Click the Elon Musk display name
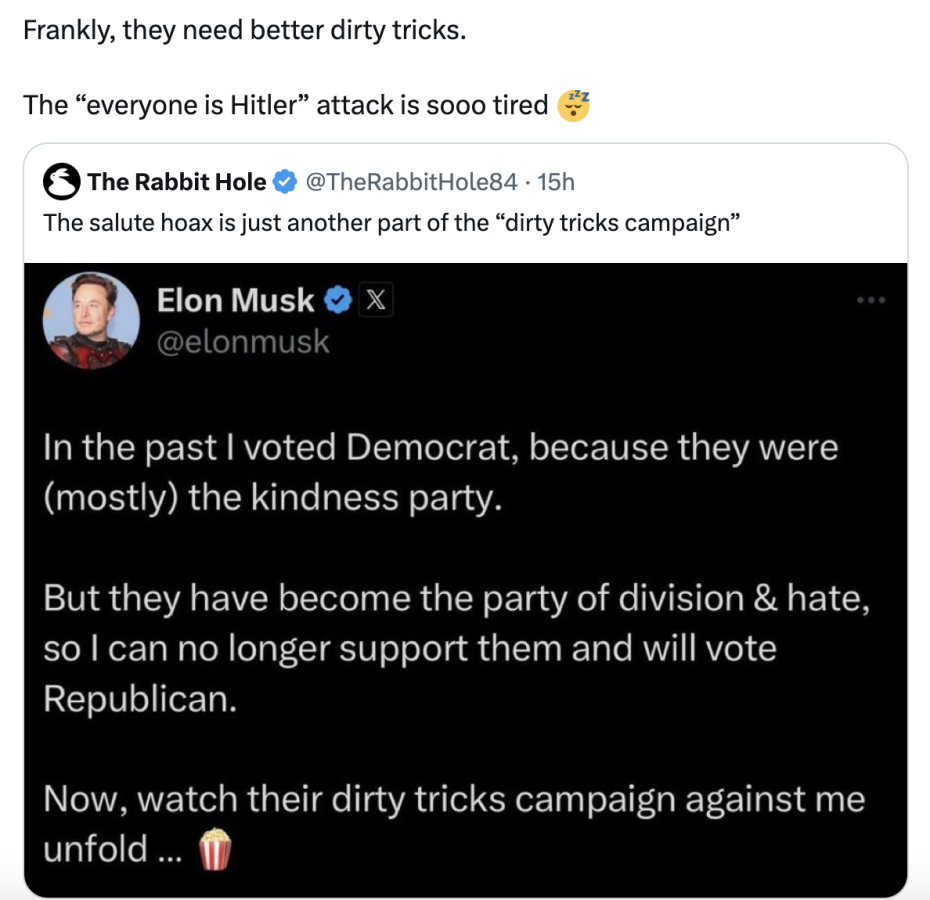The width and height of the screenshot is (930, 900). [235, 299]
